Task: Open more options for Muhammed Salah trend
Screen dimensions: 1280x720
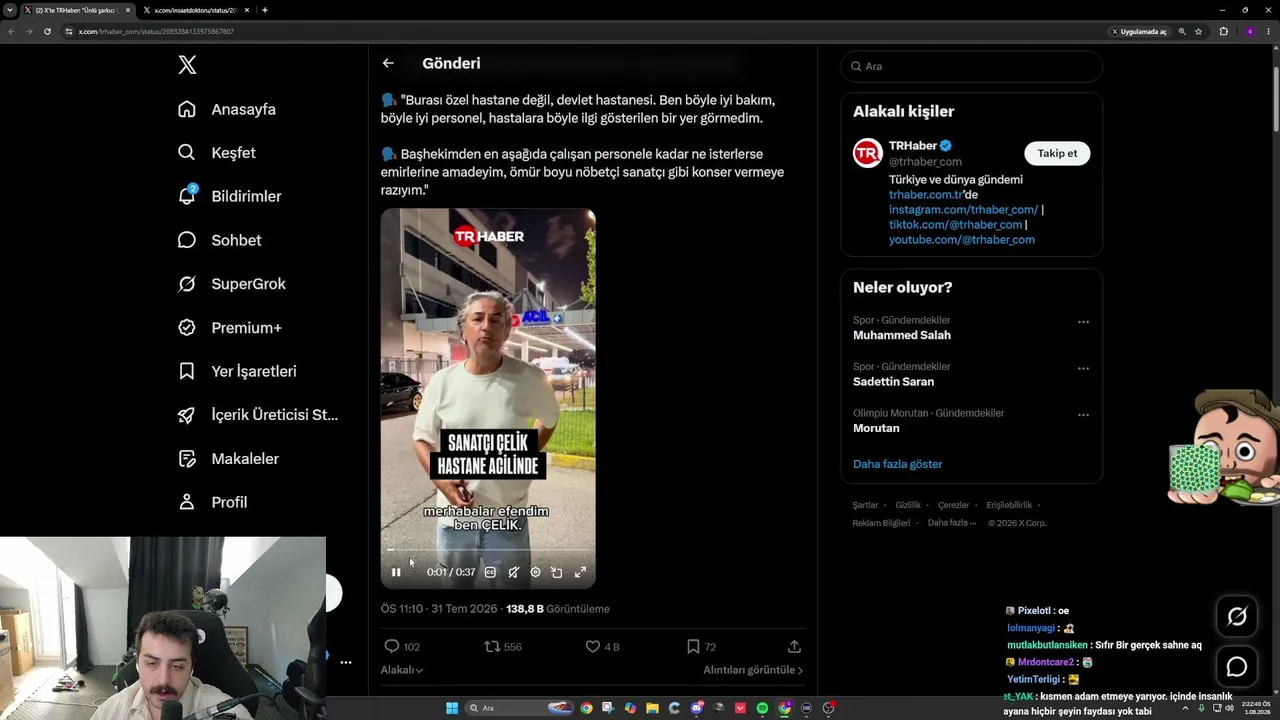Action: (1083, 322)
